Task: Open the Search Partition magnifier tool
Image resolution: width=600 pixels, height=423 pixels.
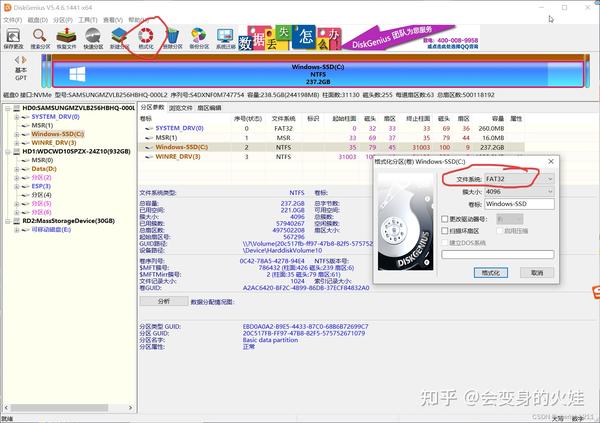Action: click(40, 38)
